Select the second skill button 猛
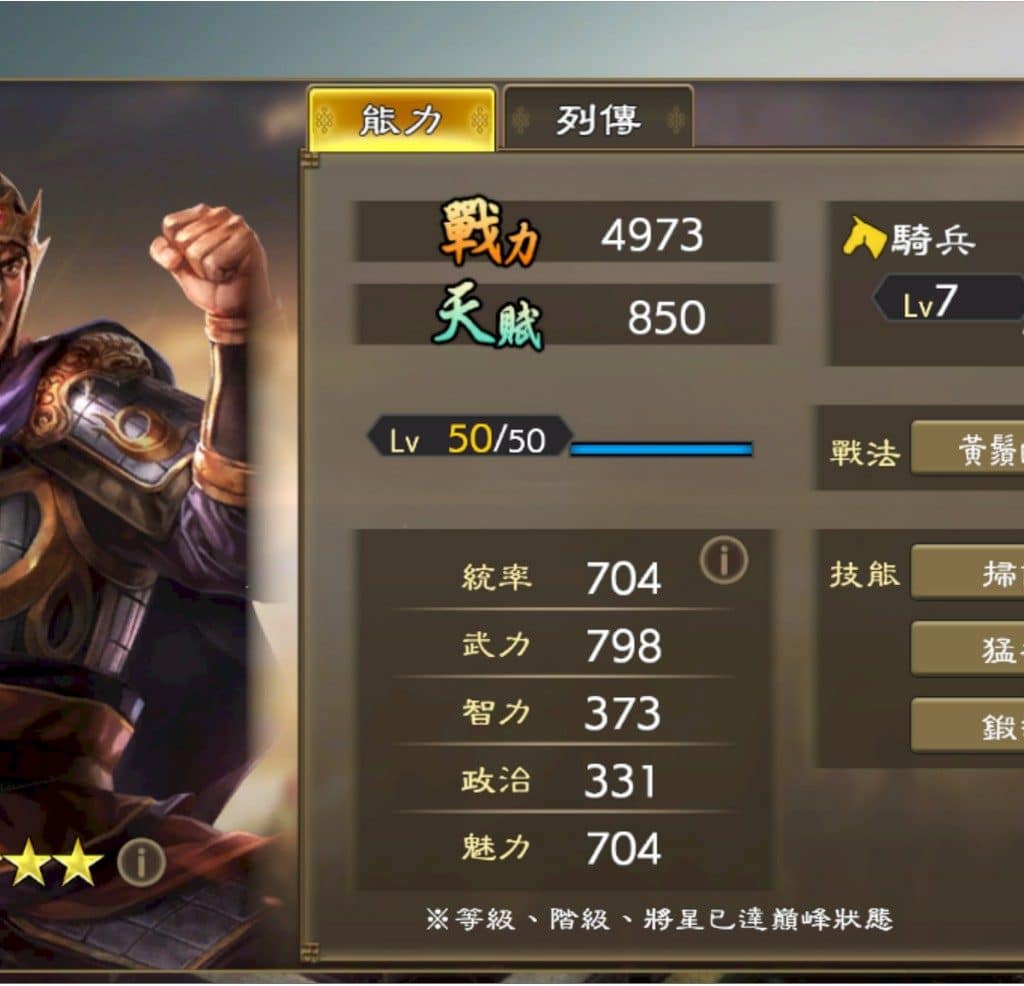This screenshot has height=986, width=1024. click(x=968, y=648)
